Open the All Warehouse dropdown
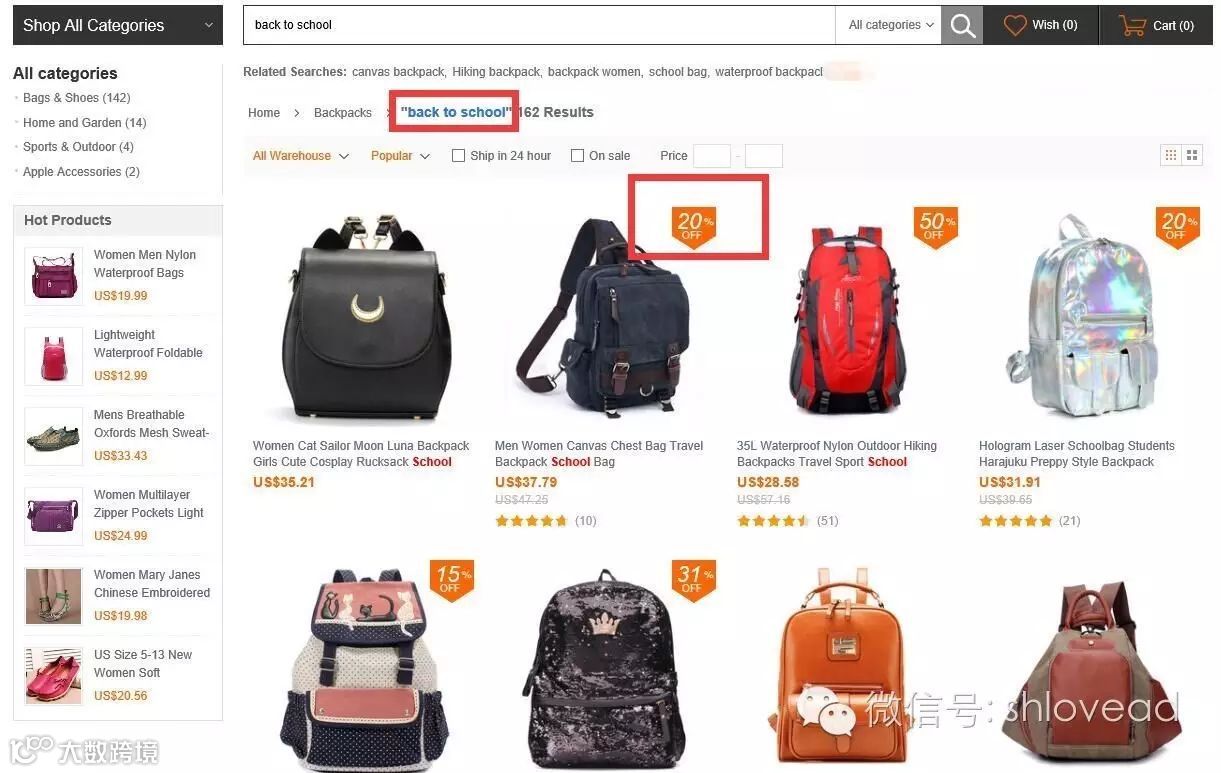Viewport: 1221px width, 773px height. click(300, 156)
